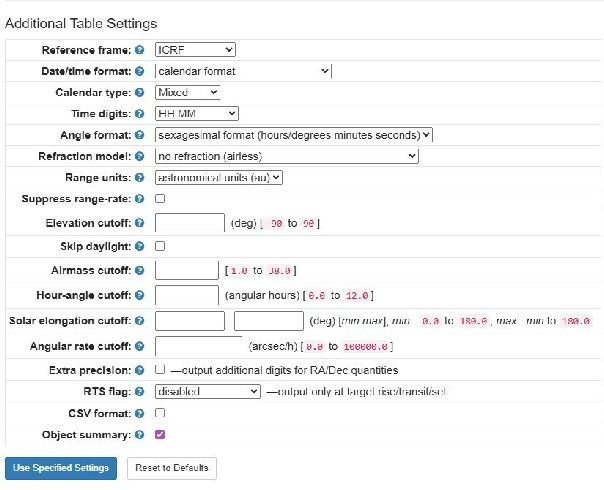The width and height of the screenshot is (604, 490).
Task: Uncheck the Object summary checkbox
Action: [x=160, y=435]
